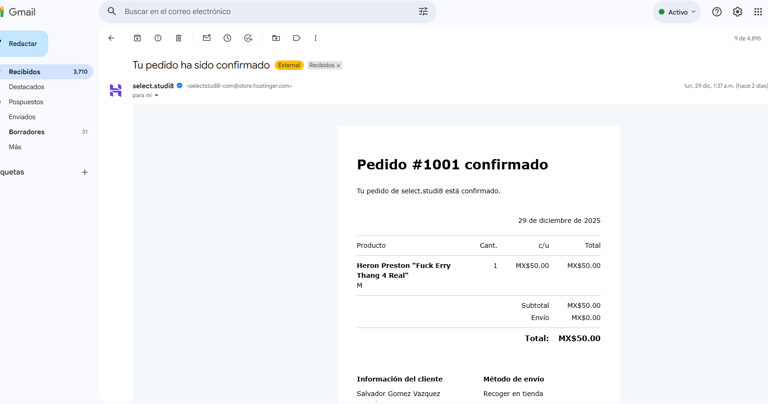This screenshot has height=404, width=768.
Task: Click the search magnifier icon
Action: click(x=112, y=11)
